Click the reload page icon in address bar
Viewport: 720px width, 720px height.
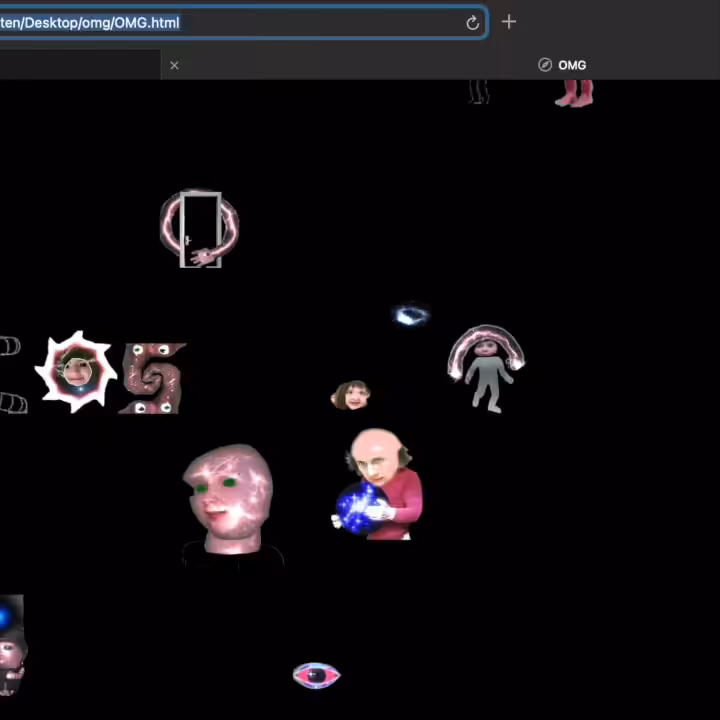pos(472,22)
